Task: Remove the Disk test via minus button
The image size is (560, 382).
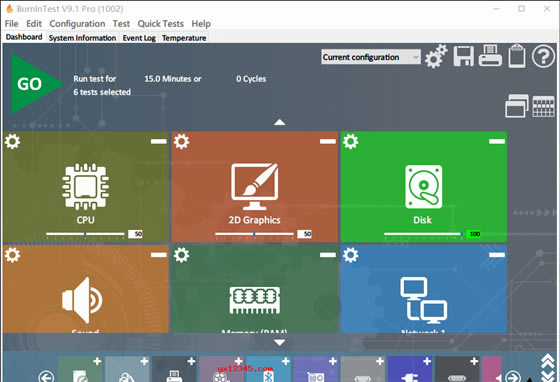Action: point(497,141)
